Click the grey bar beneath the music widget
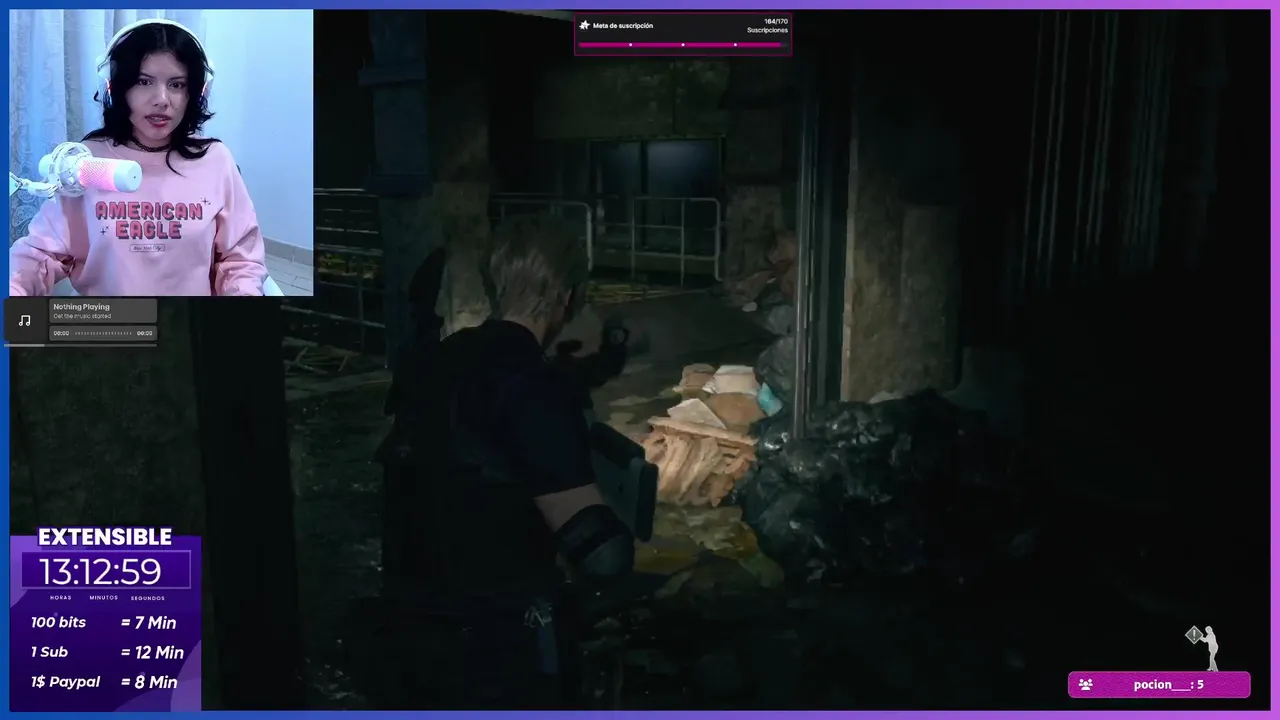The width and height of the screenshot is (1280, 720). pos(80,345)
